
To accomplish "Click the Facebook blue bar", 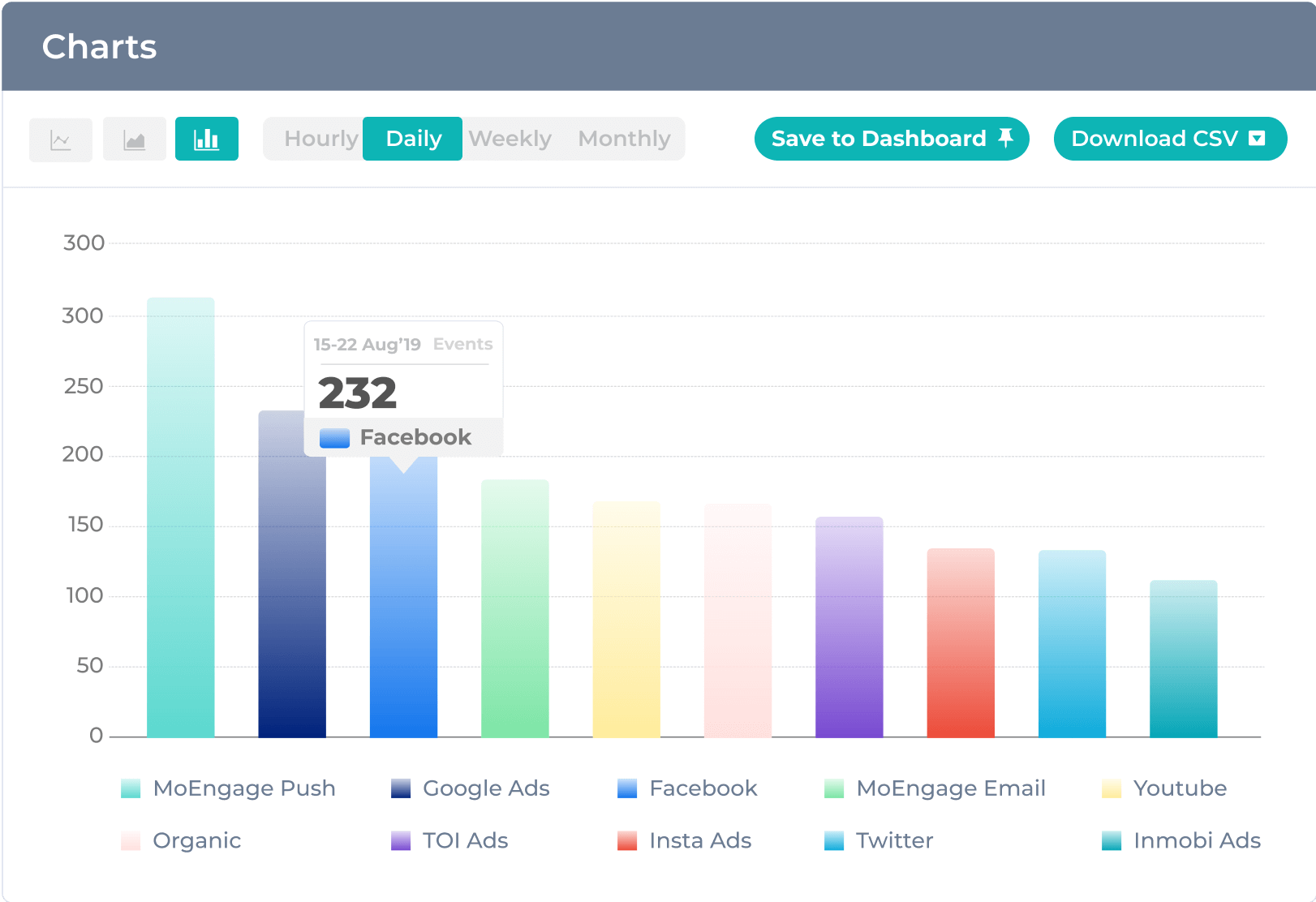I will pos(403,596).
